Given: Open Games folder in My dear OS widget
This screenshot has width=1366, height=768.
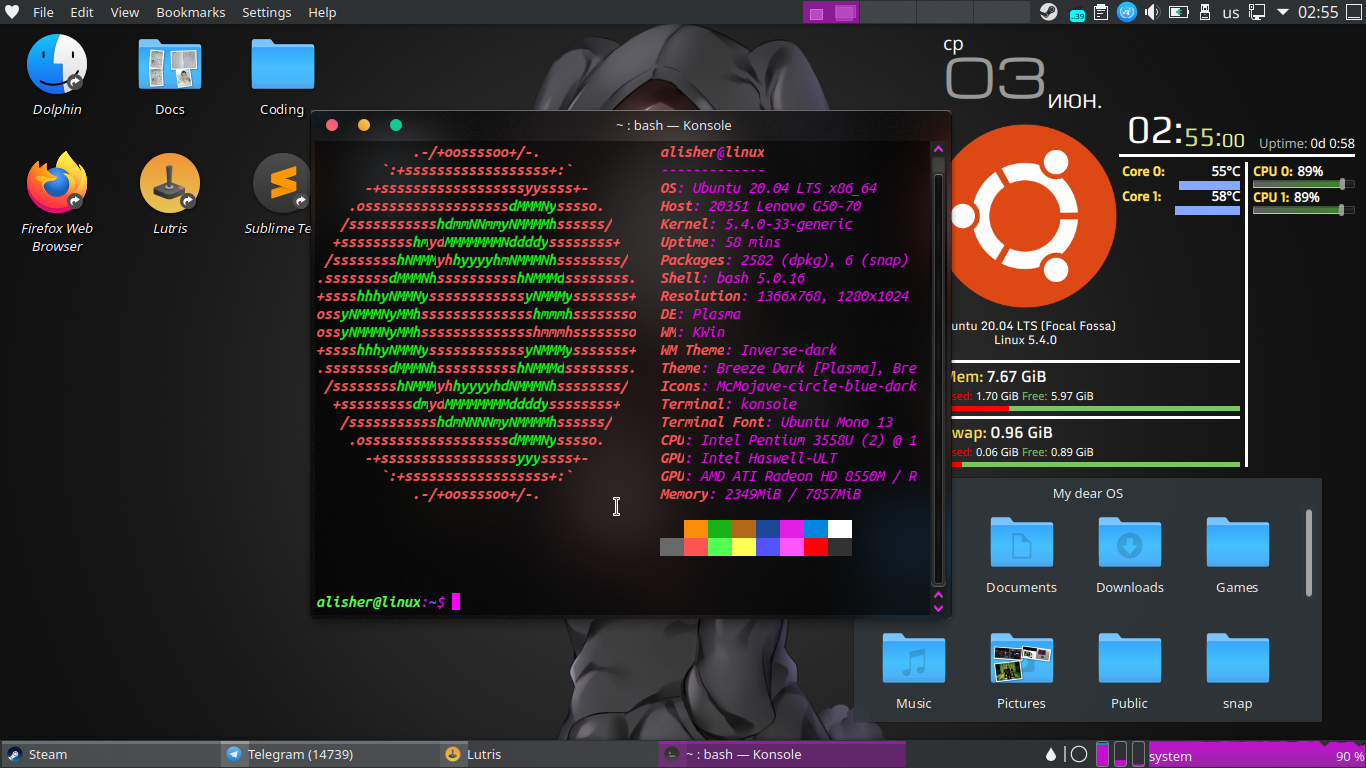Looking at the screenshot, I should 1237,555.
